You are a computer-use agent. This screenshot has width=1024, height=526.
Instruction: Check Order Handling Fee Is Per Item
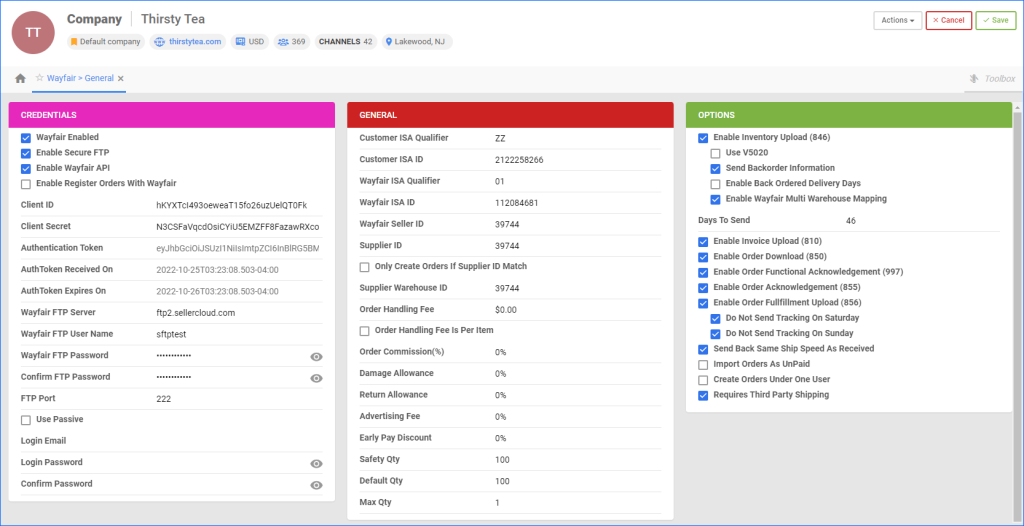tap(365, 331)
